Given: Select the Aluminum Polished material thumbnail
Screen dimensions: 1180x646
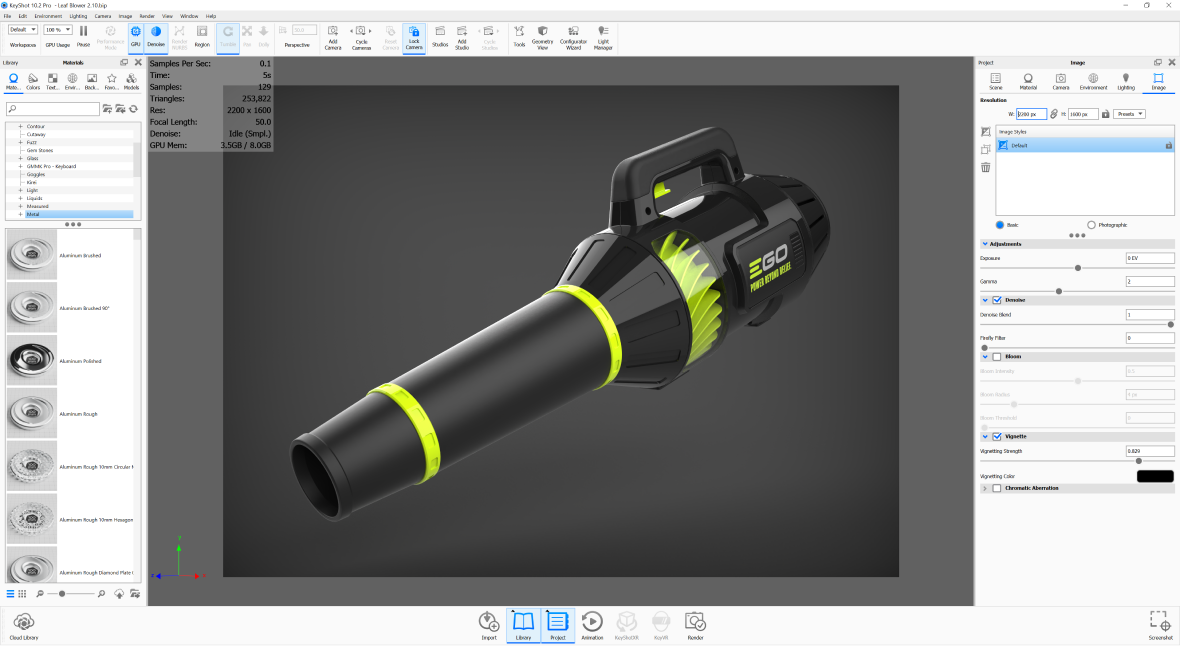Looking at the screenshot, I should (x=31, y=361).
